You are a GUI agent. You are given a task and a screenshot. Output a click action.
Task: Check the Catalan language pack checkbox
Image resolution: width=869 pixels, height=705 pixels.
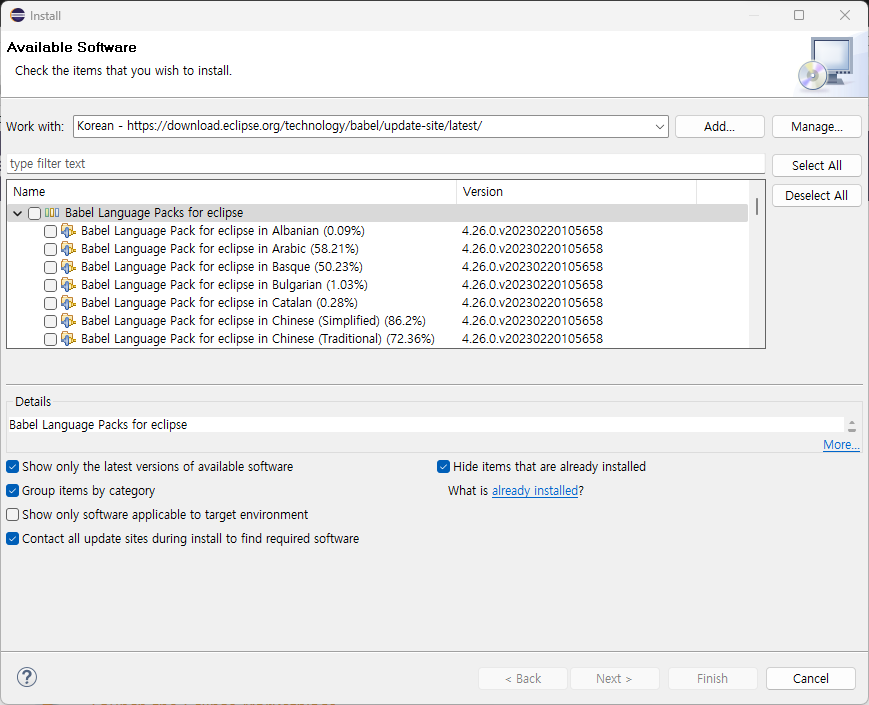click(x=50, y=303)
